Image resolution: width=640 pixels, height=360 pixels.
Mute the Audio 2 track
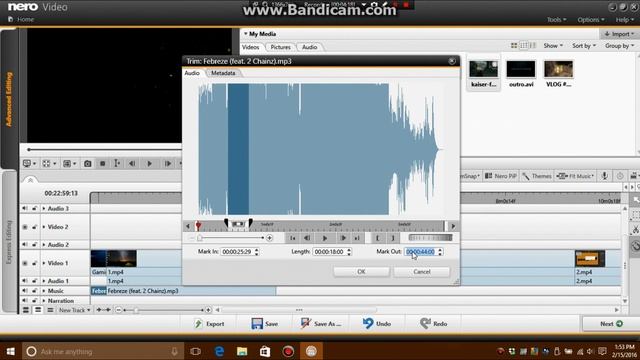(24, 244)
